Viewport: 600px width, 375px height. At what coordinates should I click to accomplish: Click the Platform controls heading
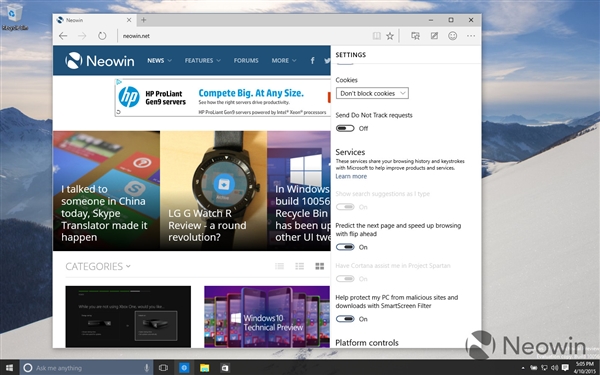click(367, 342)
